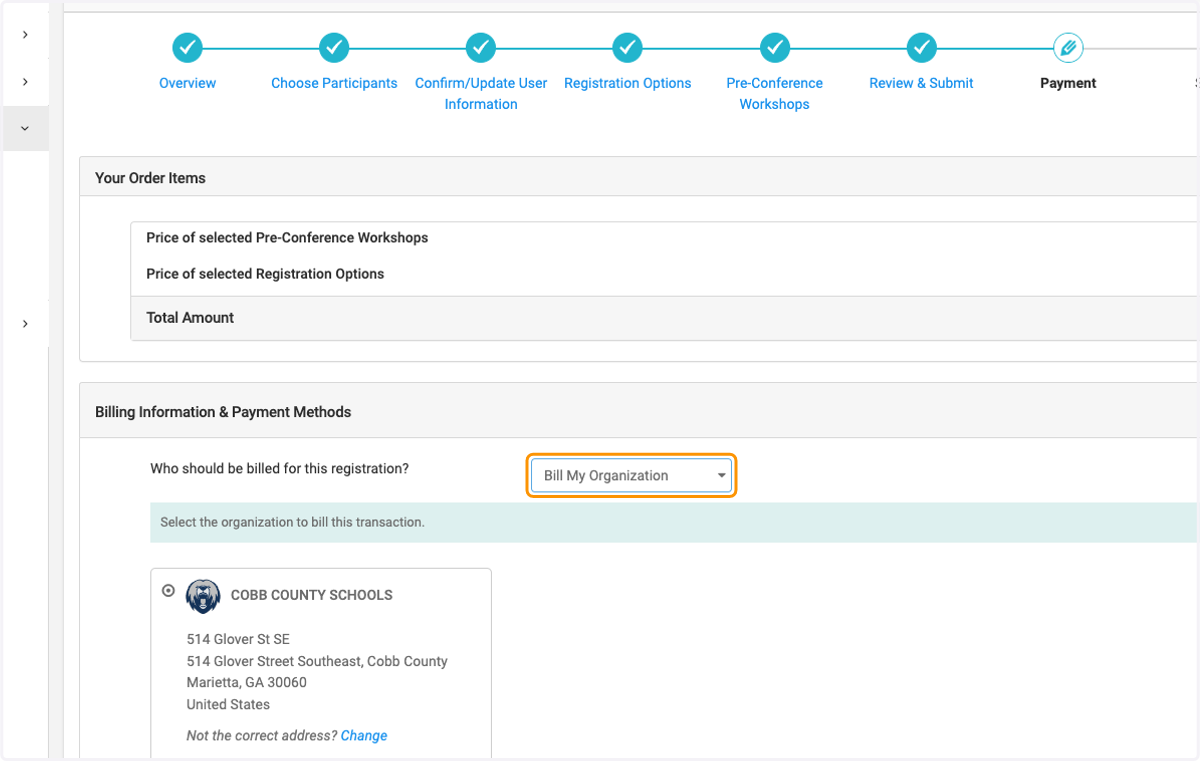Select the Cobb County Schools radio button
Screen dimensions: 1200x761
[168, 590]
